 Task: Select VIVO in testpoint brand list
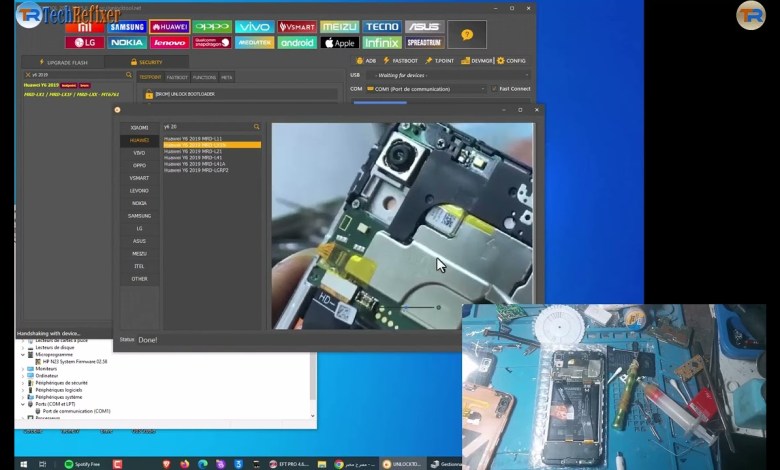[x=139, y=153]
